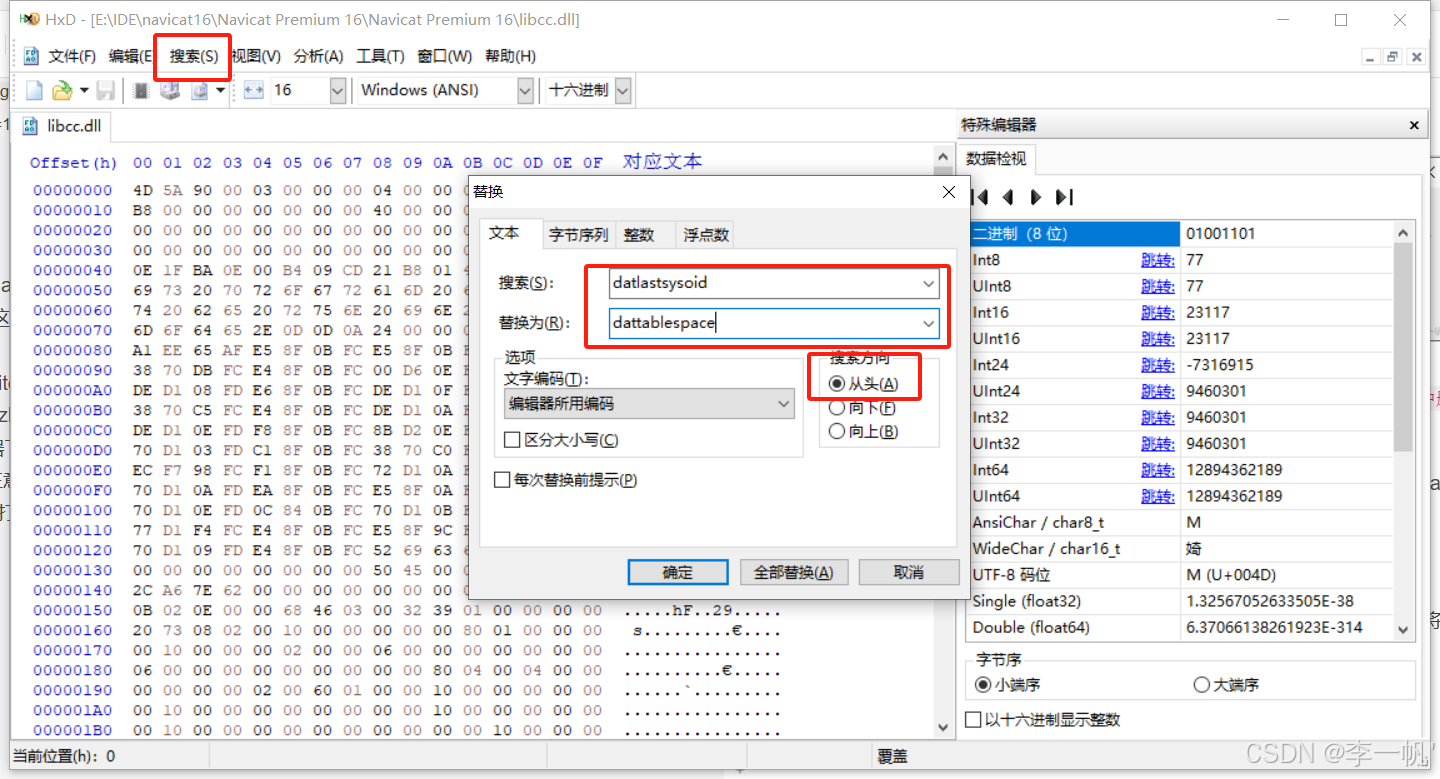Click offset 00000160 in hex view
Viewport: 1440px width, 779px height.
click(73, 631)
